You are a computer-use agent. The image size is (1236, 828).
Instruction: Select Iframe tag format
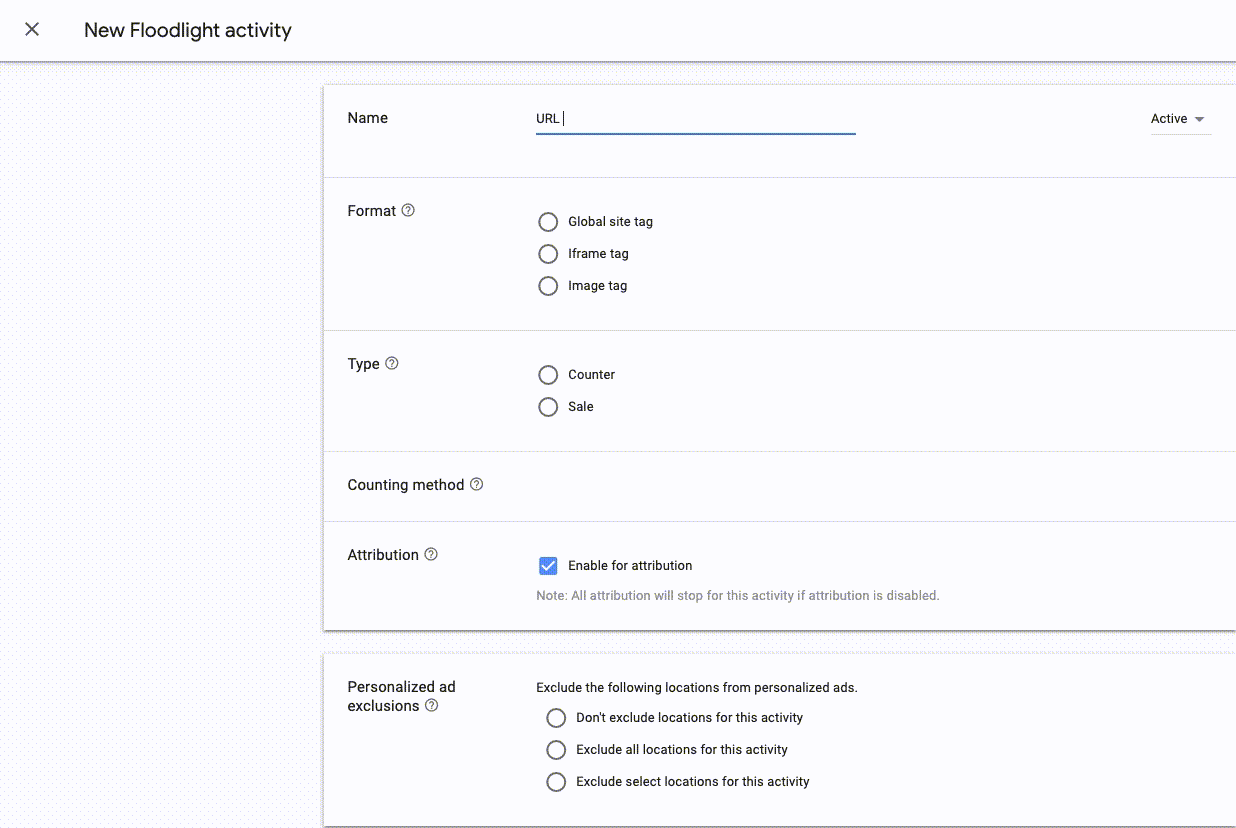click(x=548, y=254)
